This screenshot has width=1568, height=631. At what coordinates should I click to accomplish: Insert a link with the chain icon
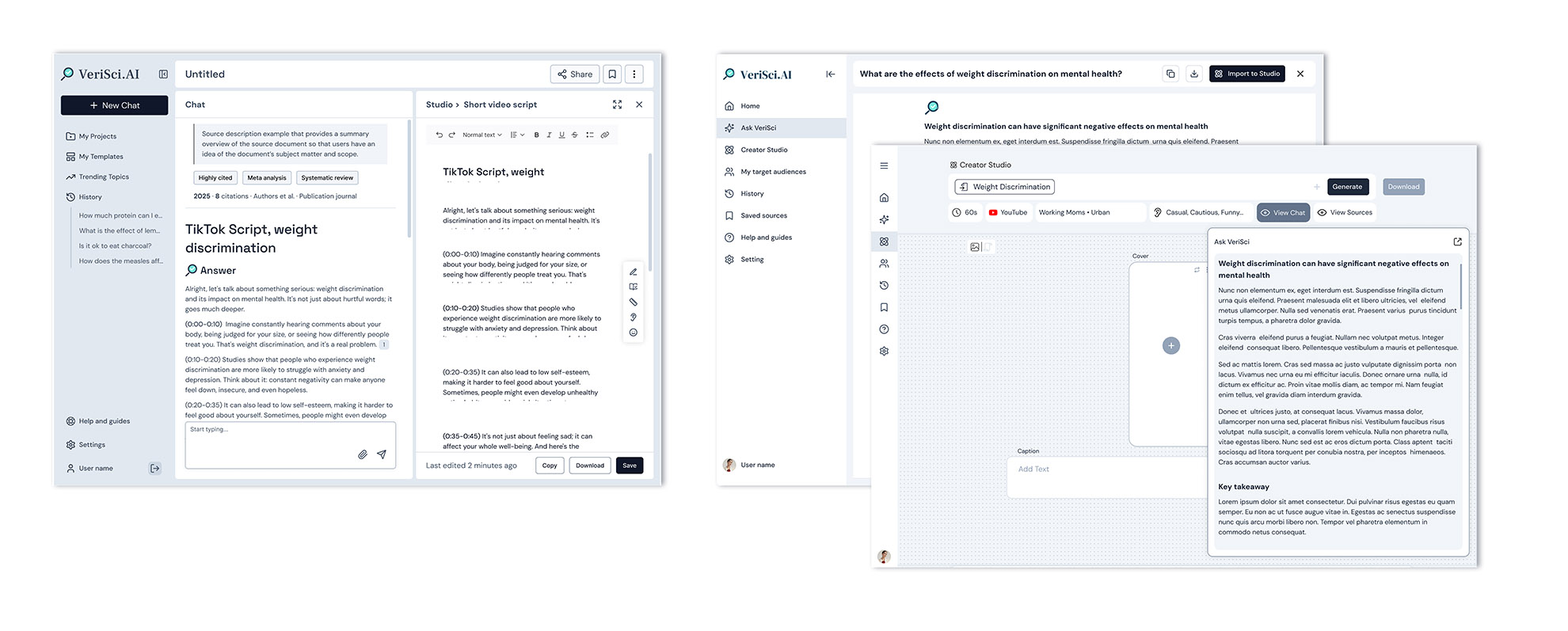[605, 135]
